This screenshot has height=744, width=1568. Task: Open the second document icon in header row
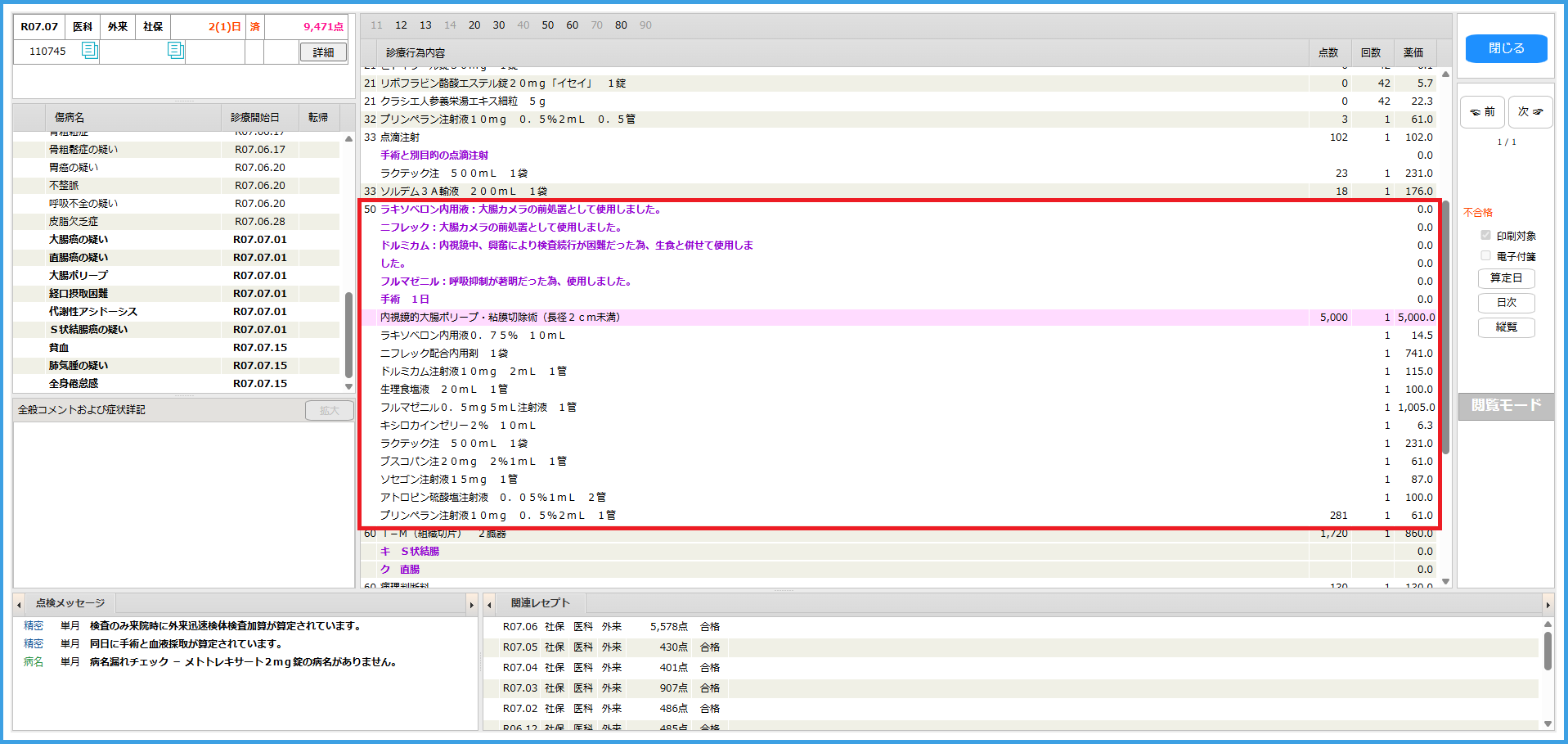point(175,51)
